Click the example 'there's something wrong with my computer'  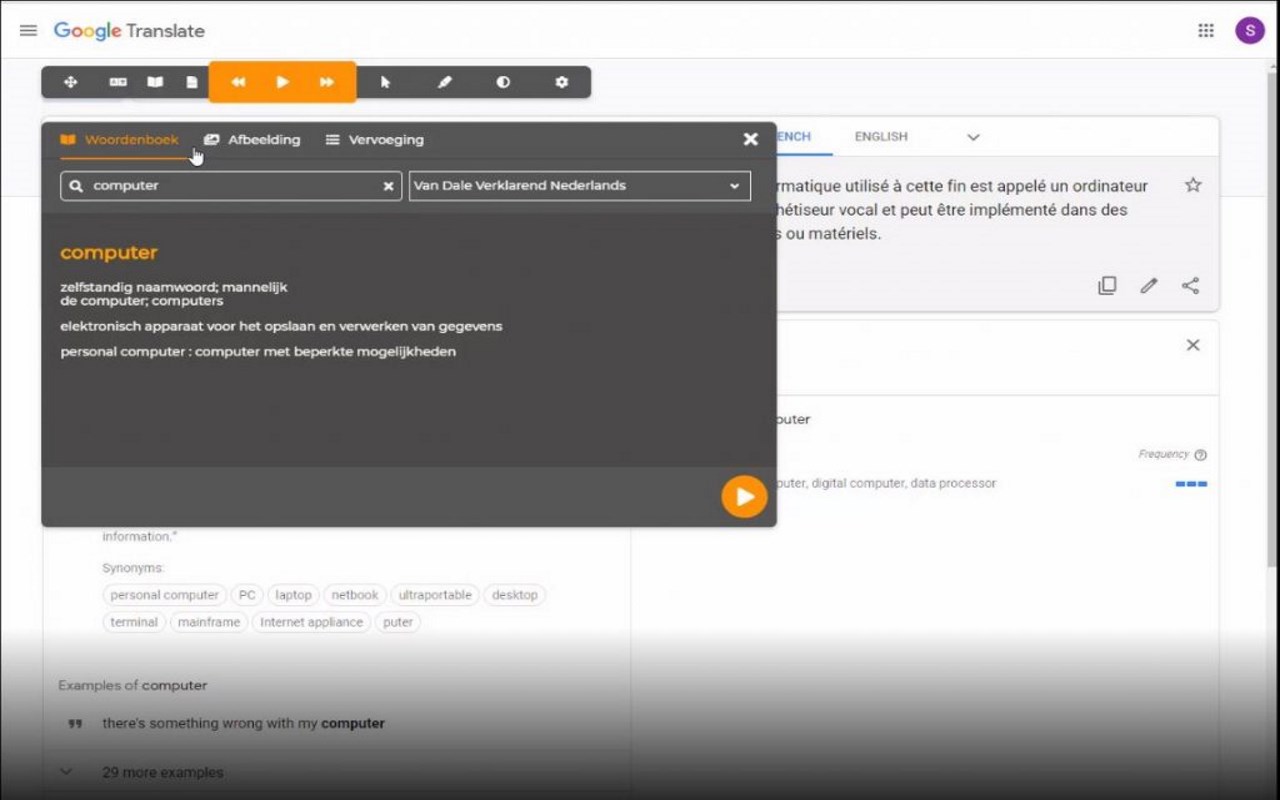[243, 723]
